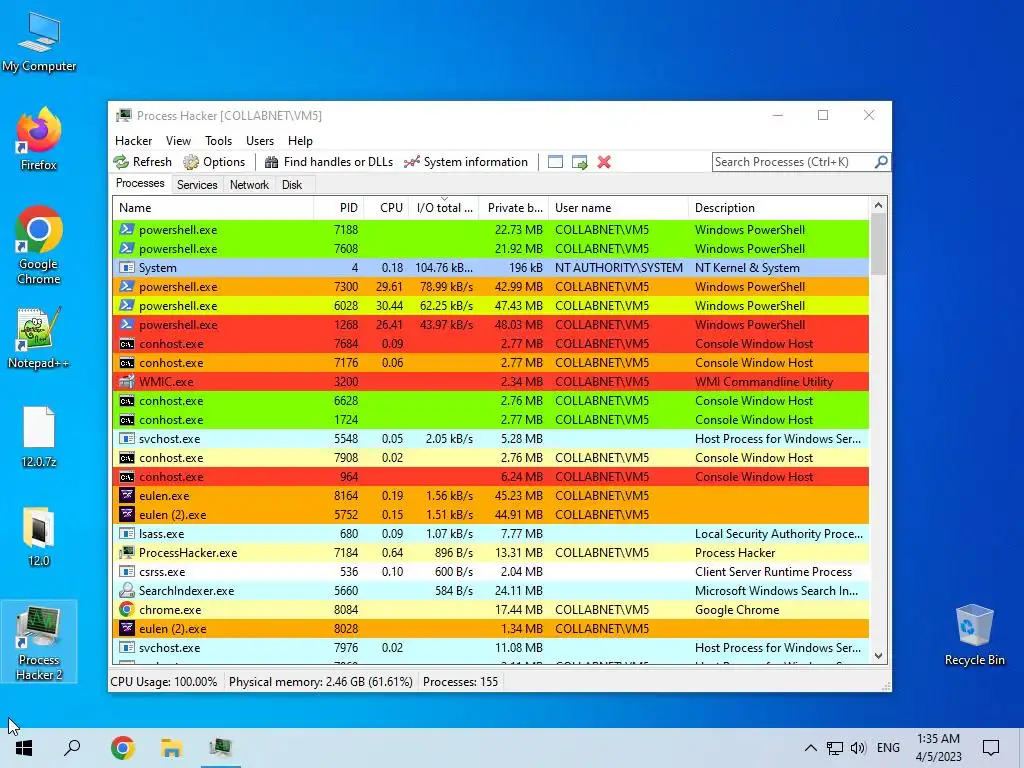Select powershell.exe with PID 1268

[x=490, y=325]
